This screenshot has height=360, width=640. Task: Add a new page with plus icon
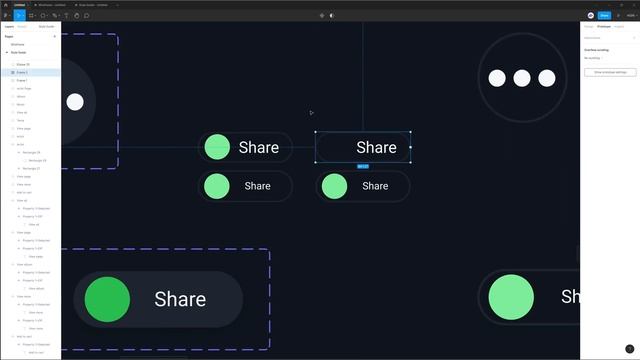(x=55, y=36)
